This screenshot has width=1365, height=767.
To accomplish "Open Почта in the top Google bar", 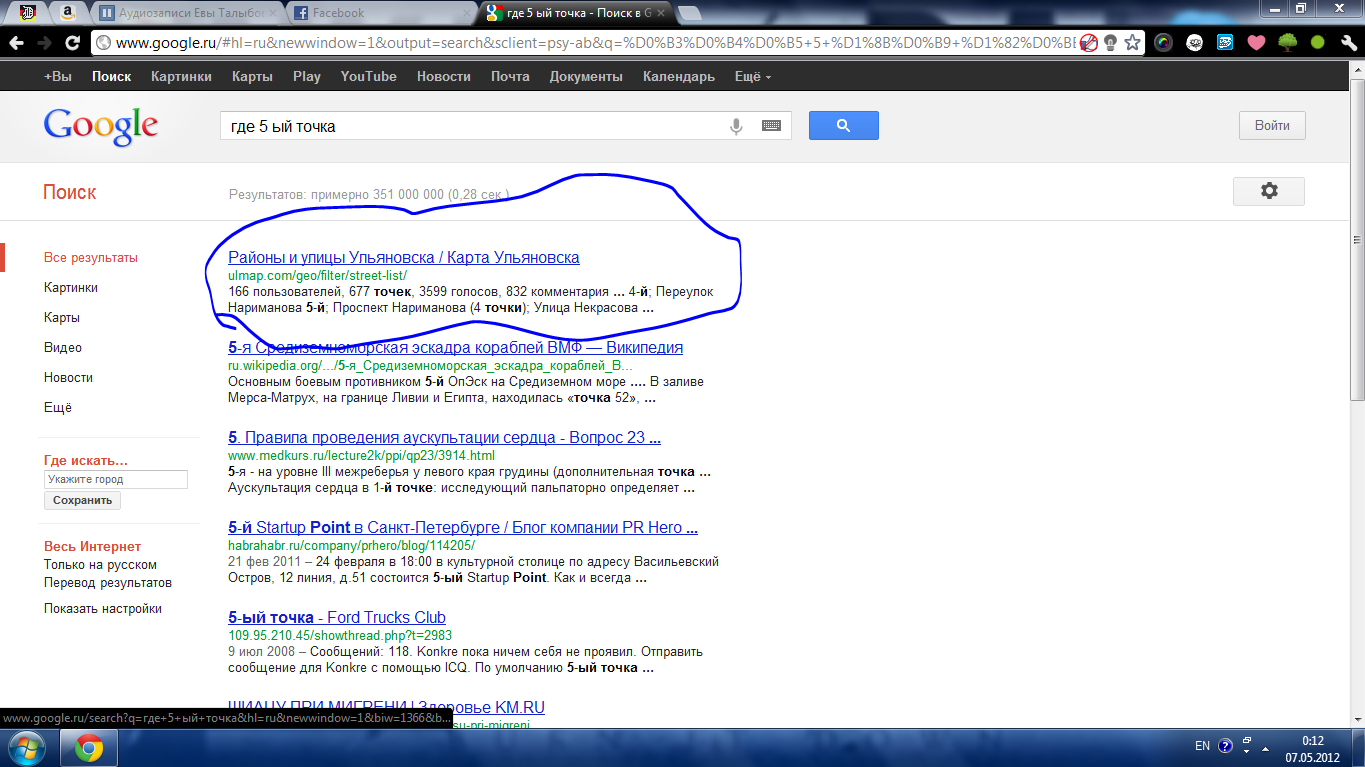I will 510,76.
